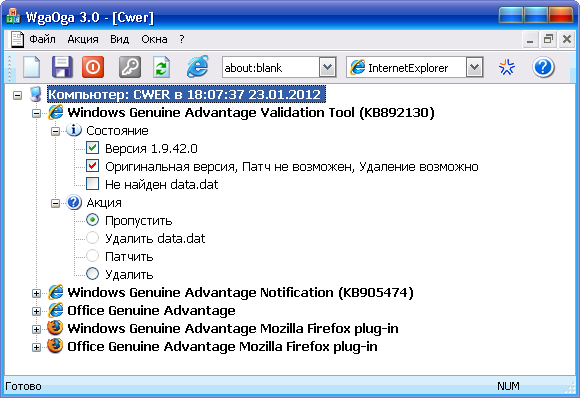Image resolution: width=580 pixels, height=398 pixels.
Task: Open the ? help menu
Action: tap(182, 39)
